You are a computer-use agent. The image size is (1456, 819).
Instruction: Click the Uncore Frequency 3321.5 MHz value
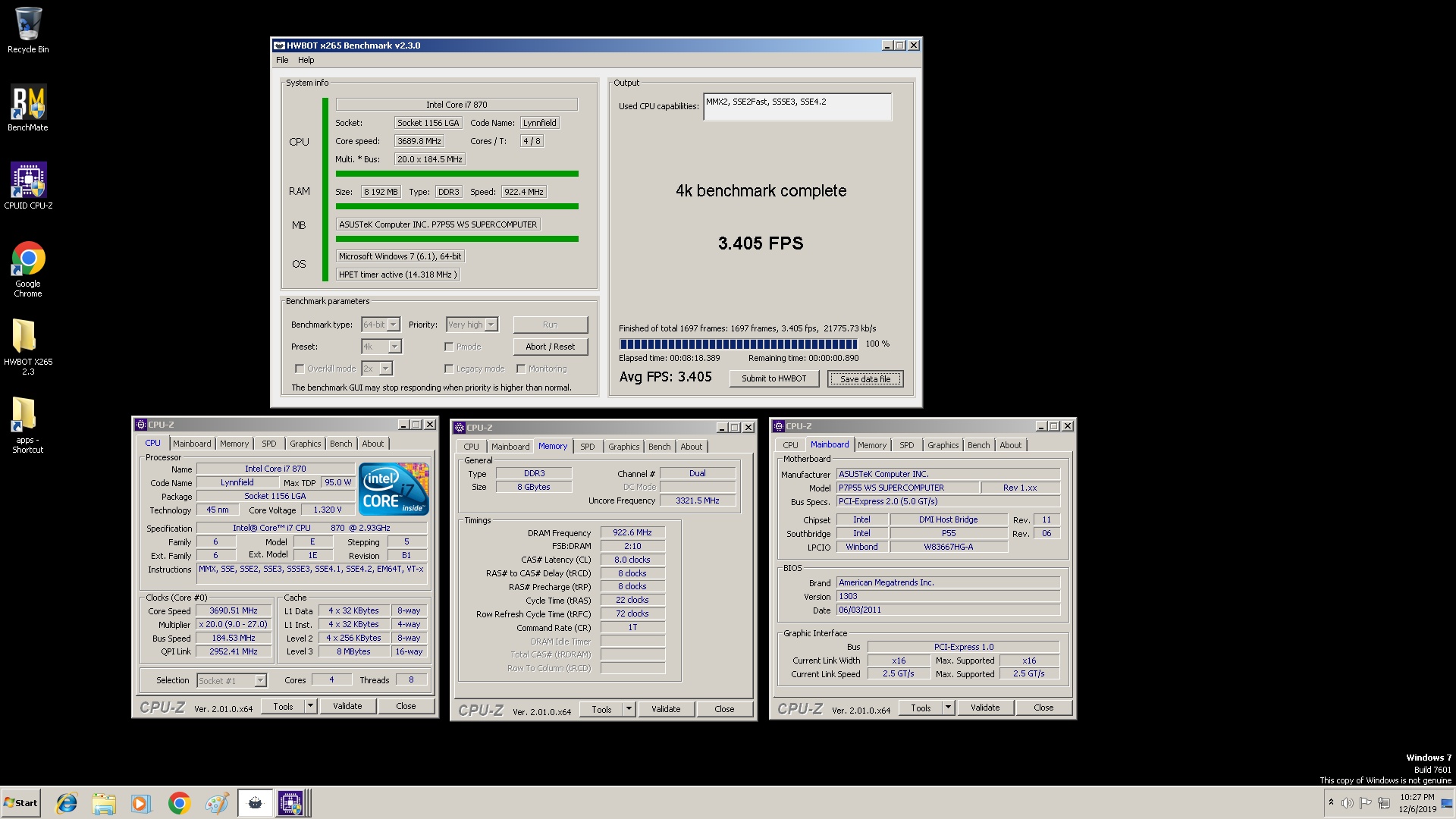[x=698, y=500]
